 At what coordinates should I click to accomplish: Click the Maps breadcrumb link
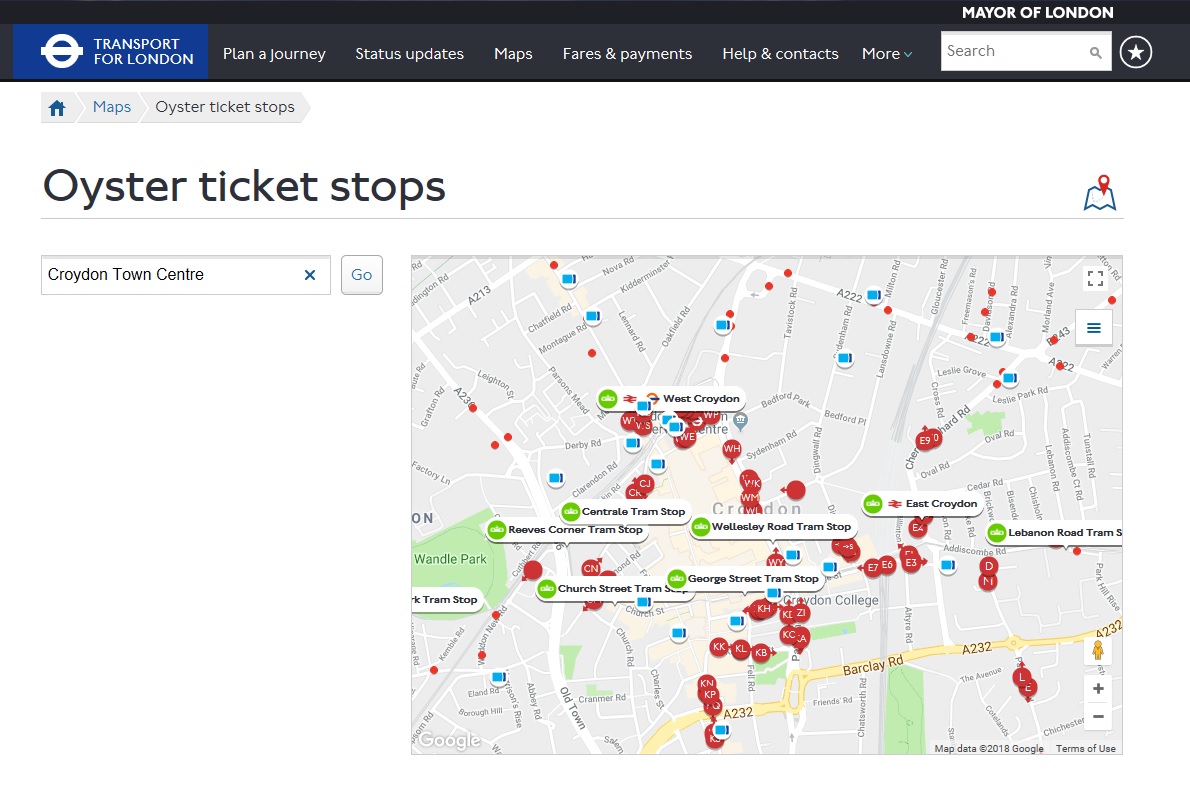click(112, 107)
